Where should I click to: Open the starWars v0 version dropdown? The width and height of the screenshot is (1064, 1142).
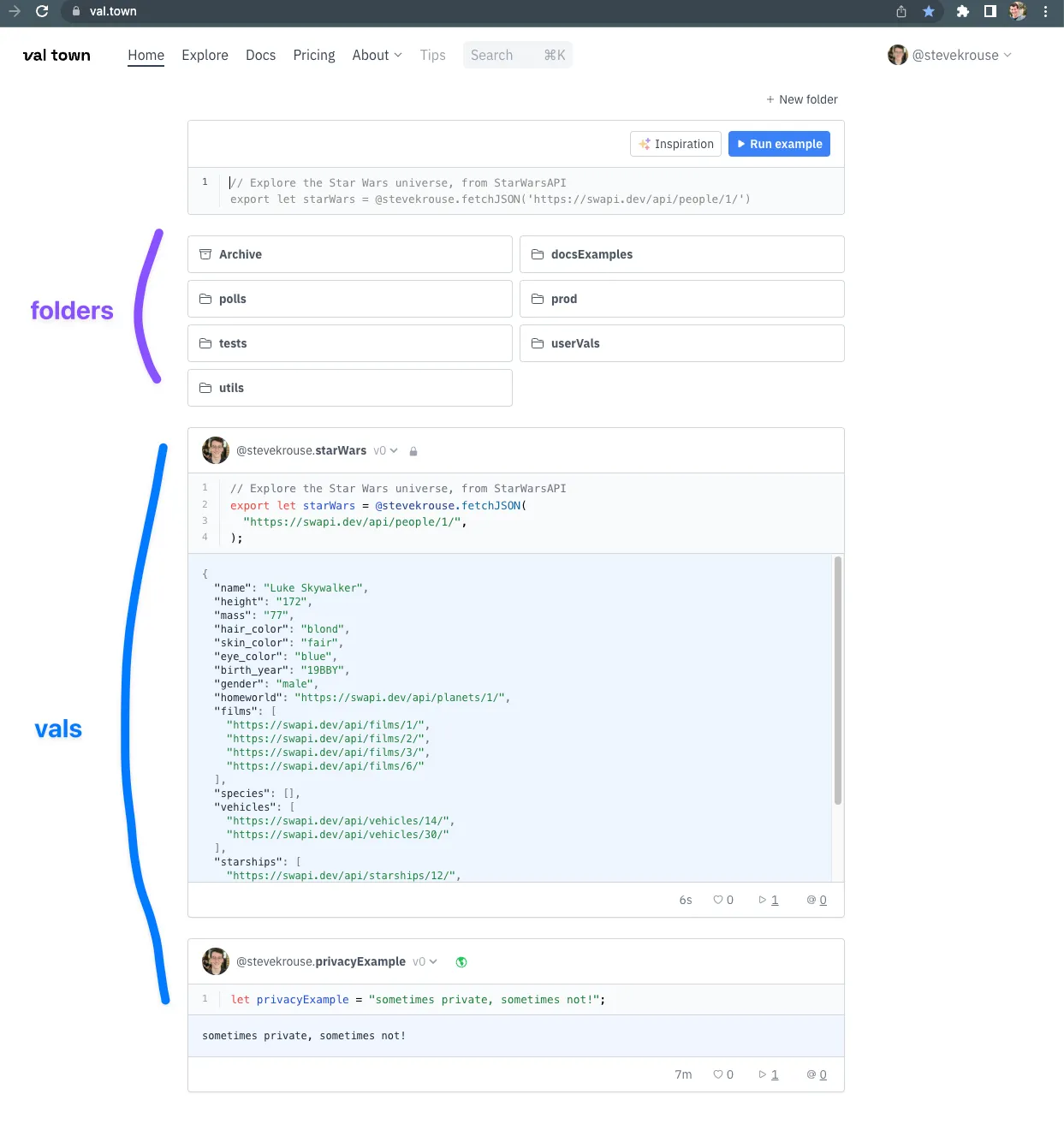click(x=385, y=450)
